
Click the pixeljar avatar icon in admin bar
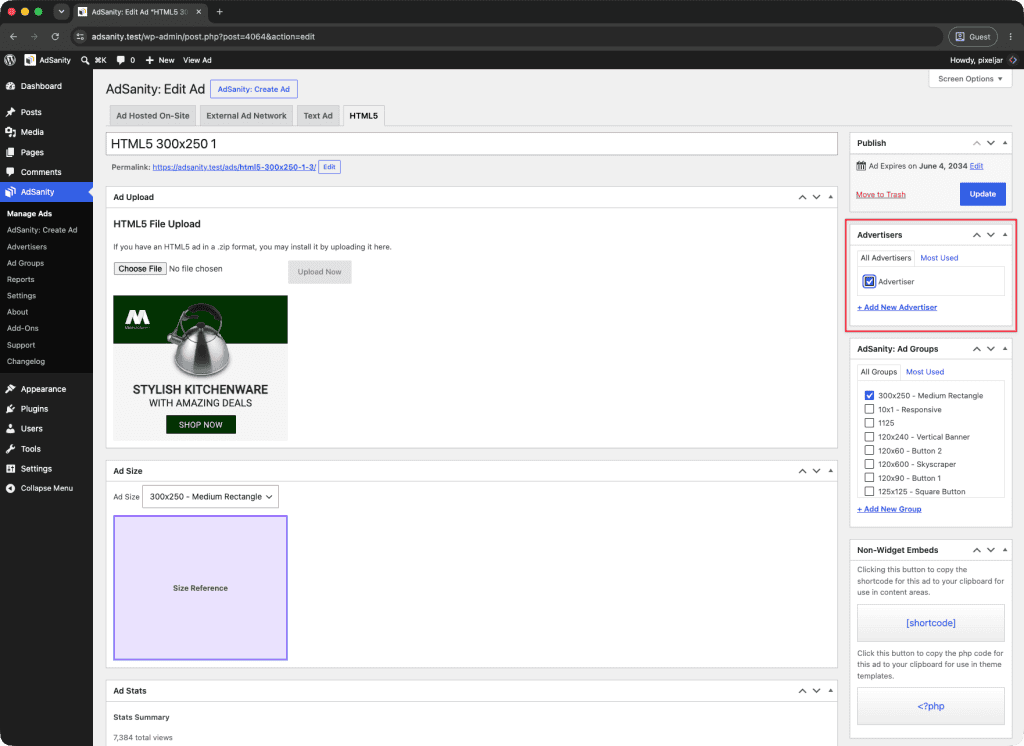(1013, 60)
